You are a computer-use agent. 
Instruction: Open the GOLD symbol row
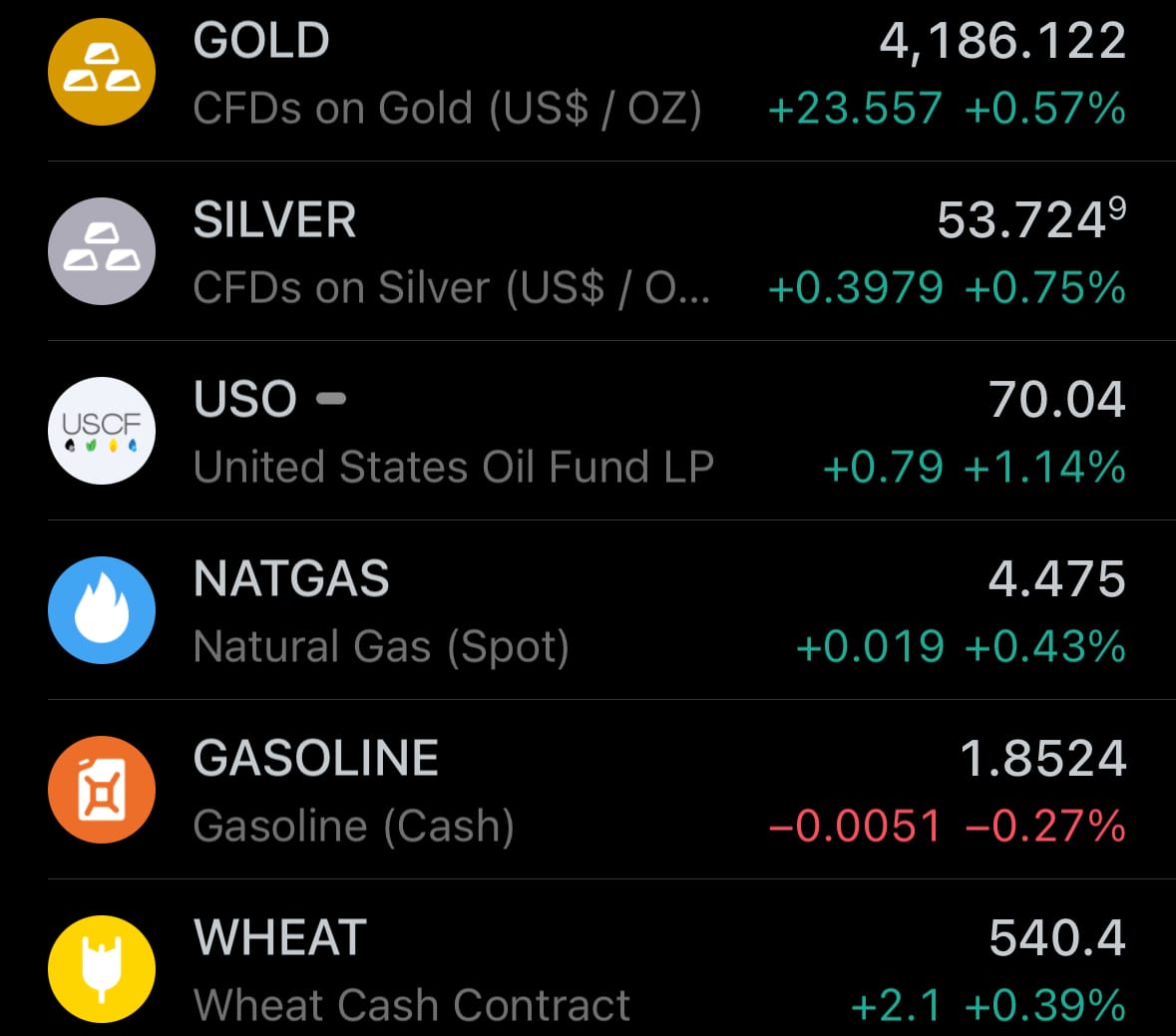[261, 41]
